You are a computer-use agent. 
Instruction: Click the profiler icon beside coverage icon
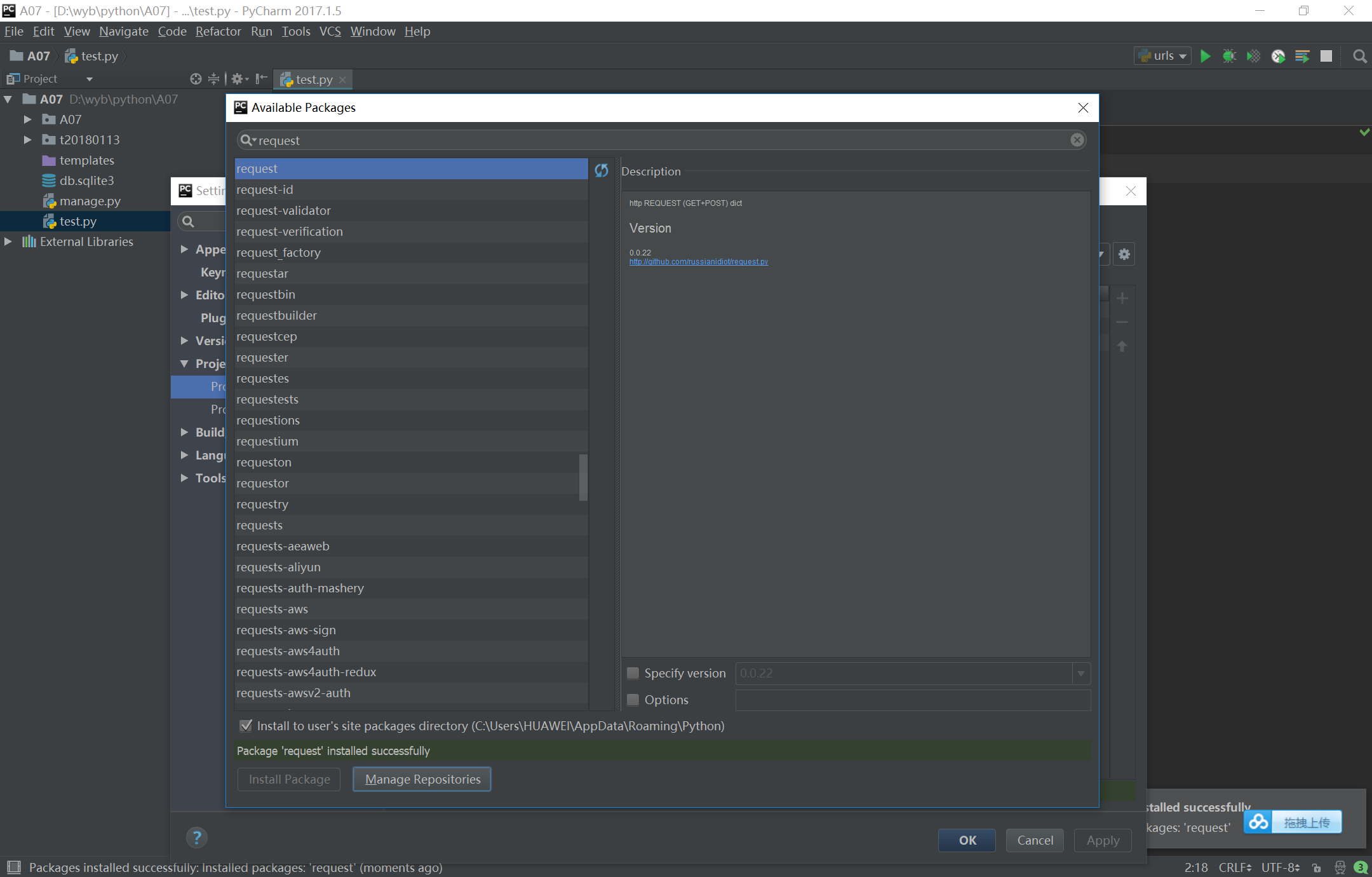(x=1278, y=56)
